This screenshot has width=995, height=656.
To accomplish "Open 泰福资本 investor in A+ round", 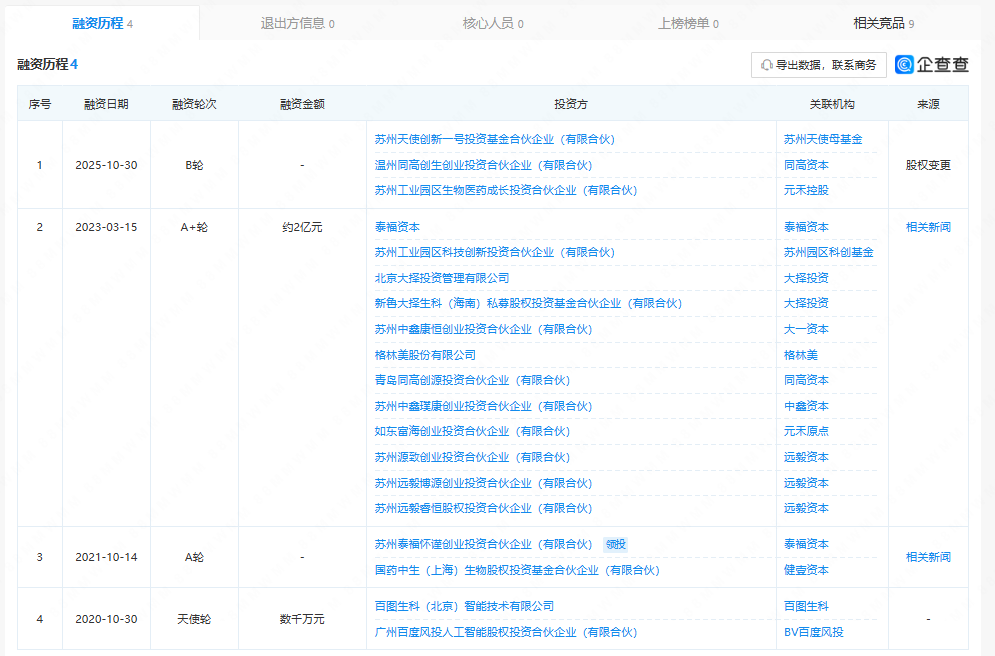I will 397,227.
